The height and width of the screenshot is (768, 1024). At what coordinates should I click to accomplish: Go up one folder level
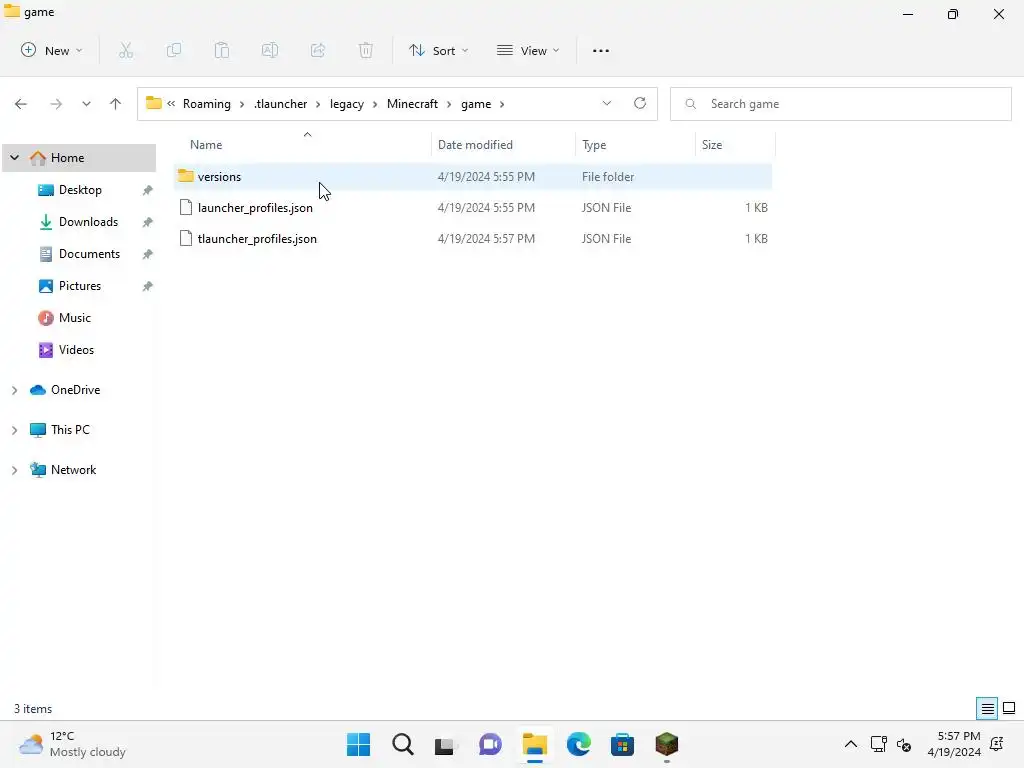click(x=116, y=104)
